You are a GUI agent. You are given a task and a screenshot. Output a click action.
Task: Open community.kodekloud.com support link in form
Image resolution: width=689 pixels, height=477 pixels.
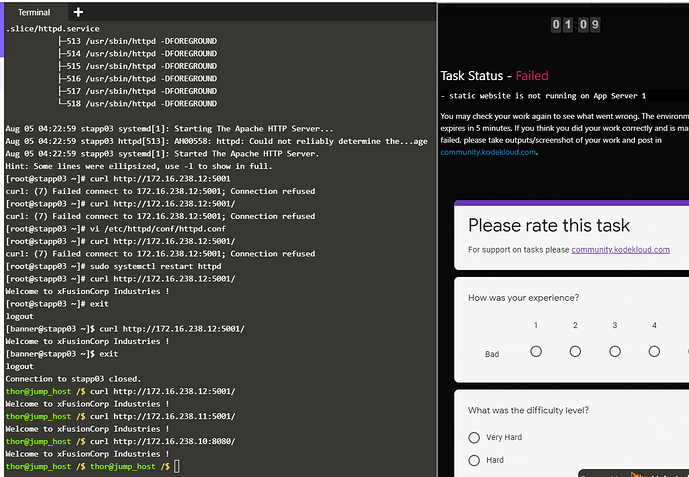[620, 249]
